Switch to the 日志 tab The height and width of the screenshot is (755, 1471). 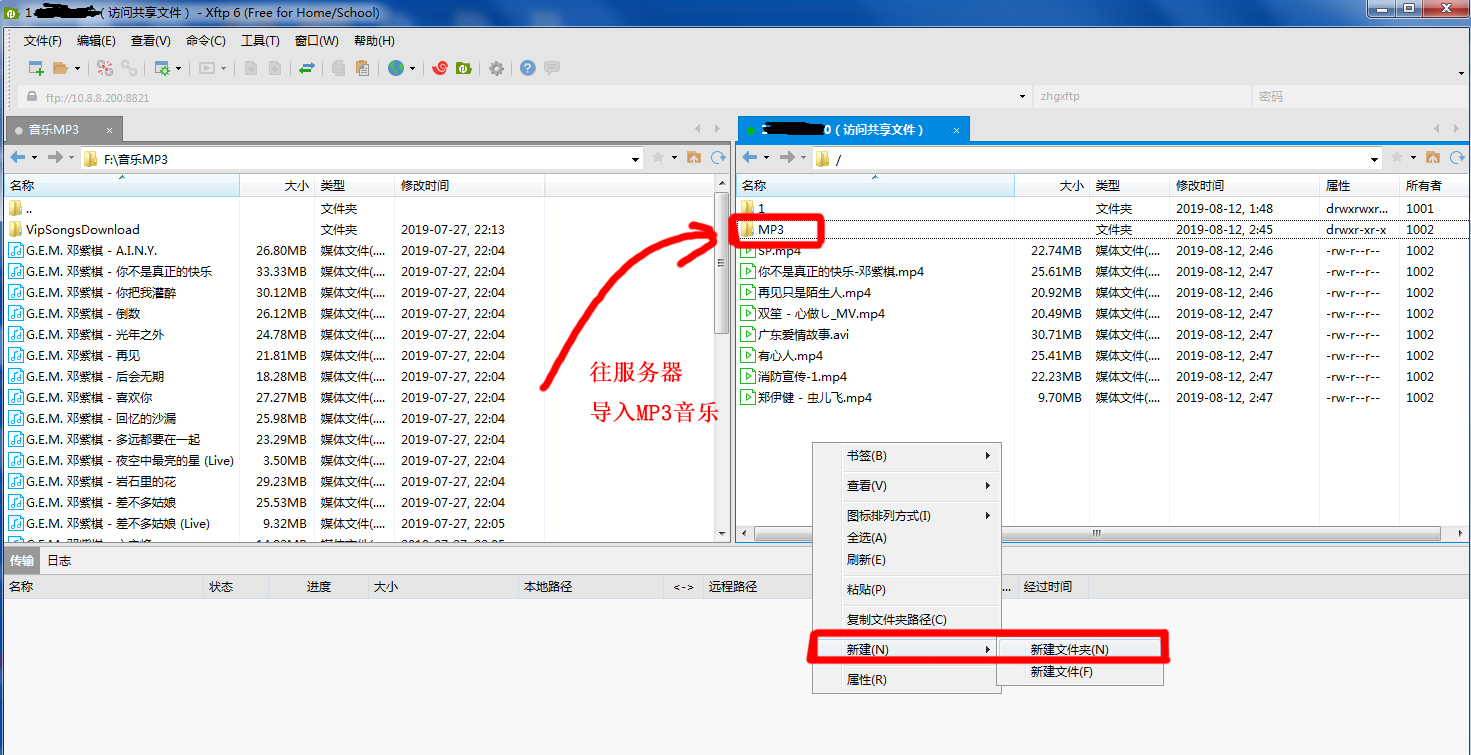pos(59,561)
